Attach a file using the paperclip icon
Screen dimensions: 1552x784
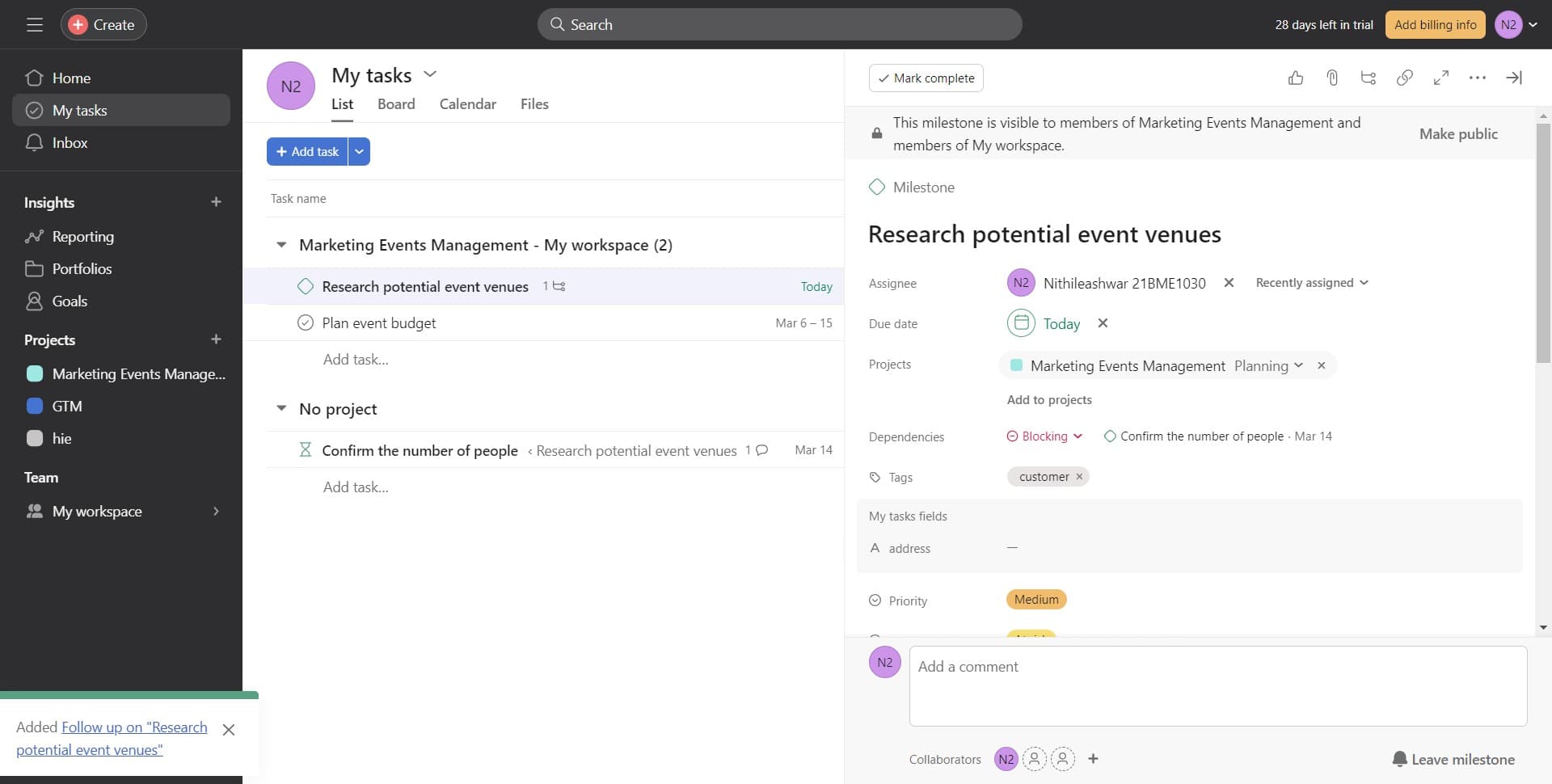point(1331,78)
